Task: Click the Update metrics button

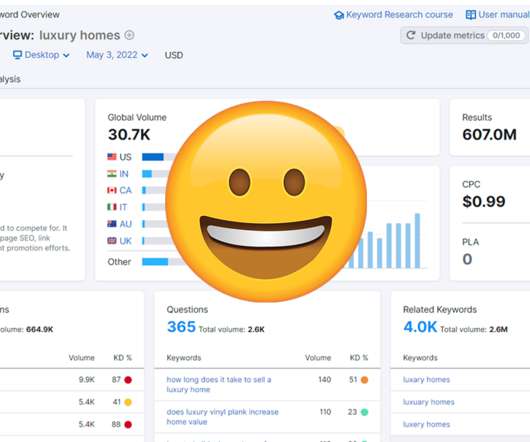Action: 465,35
